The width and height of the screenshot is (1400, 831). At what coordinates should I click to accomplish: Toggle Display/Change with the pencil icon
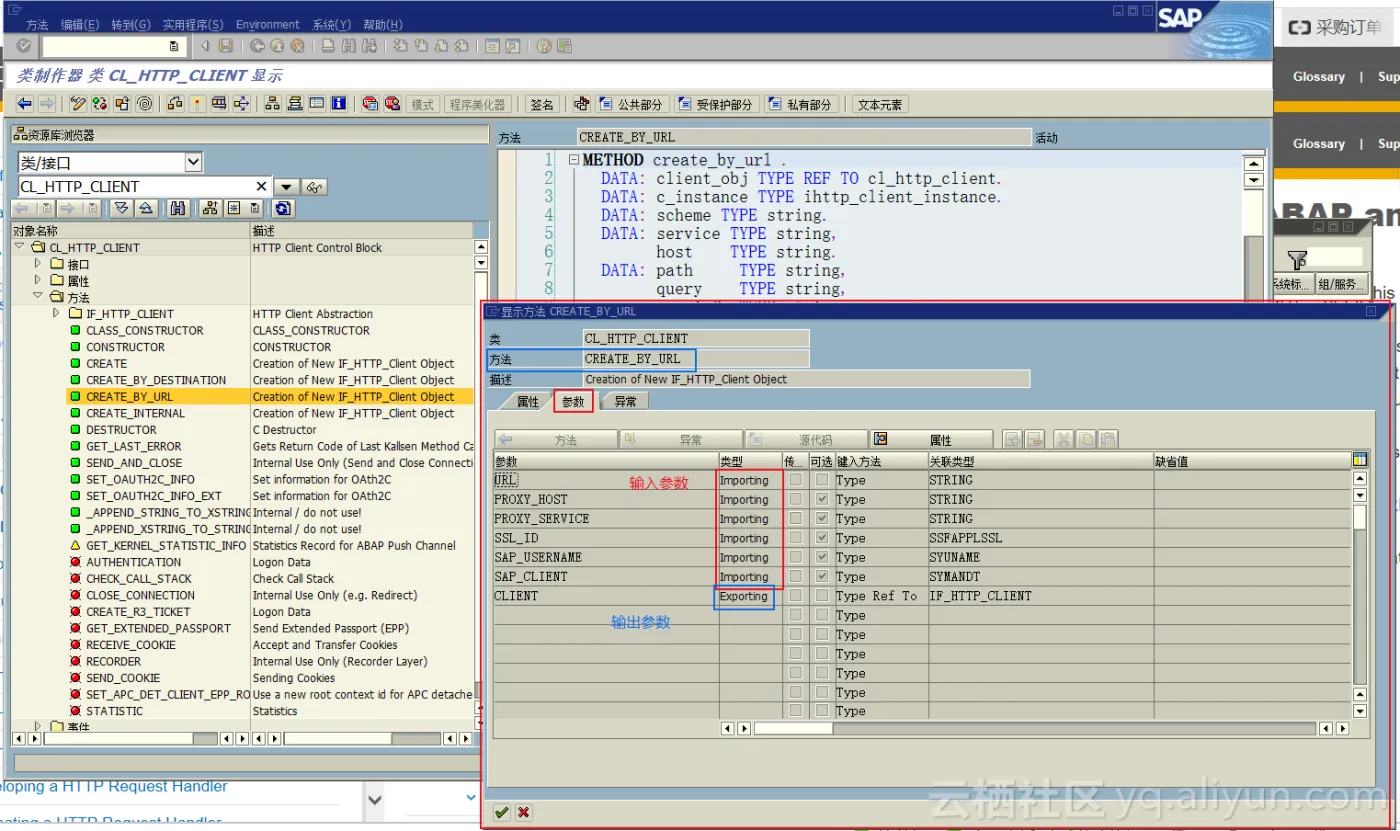pyautogui.click(x=78, y=104)
